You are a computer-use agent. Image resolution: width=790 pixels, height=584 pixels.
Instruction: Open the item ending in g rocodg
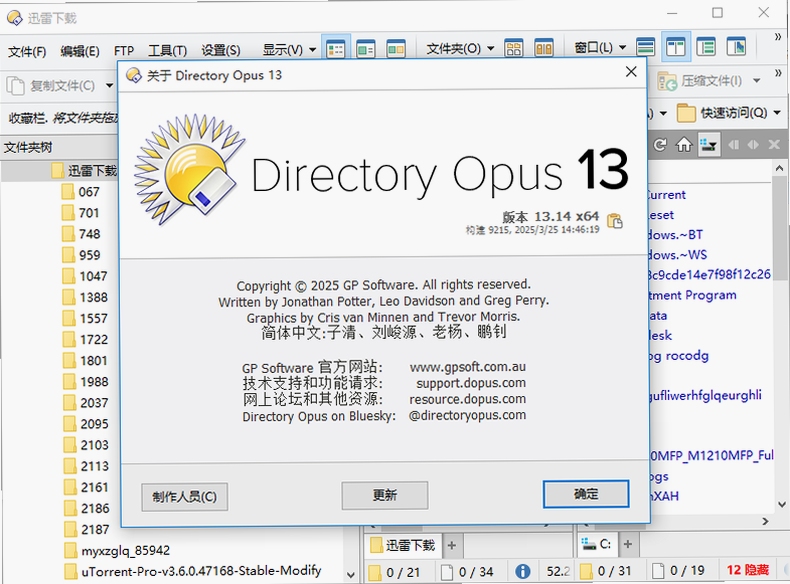click(x=679, y=356)
